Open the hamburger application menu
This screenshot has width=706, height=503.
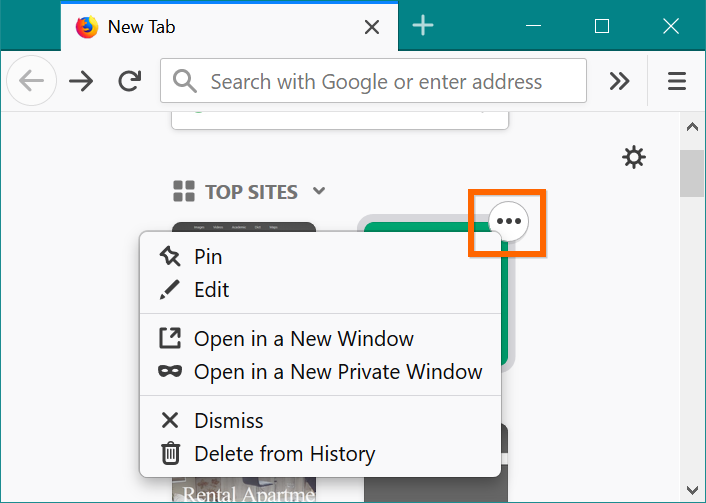[677, 82]
